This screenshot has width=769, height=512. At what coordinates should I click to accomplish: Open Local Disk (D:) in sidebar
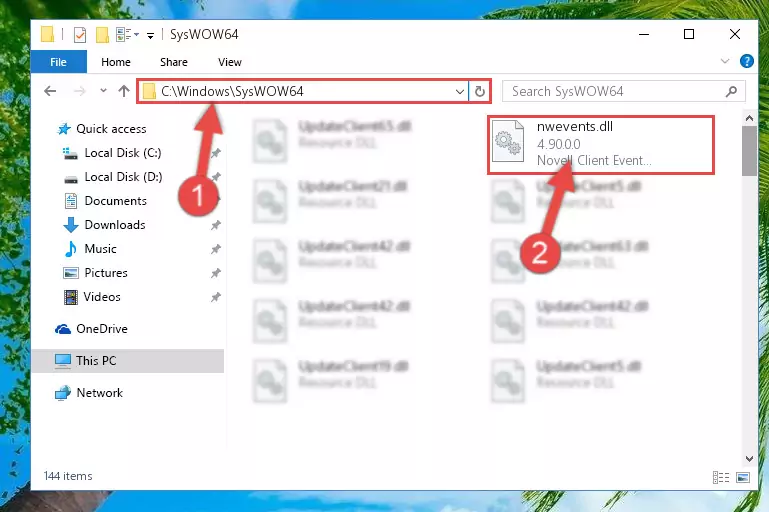click(x=123, y=177)
